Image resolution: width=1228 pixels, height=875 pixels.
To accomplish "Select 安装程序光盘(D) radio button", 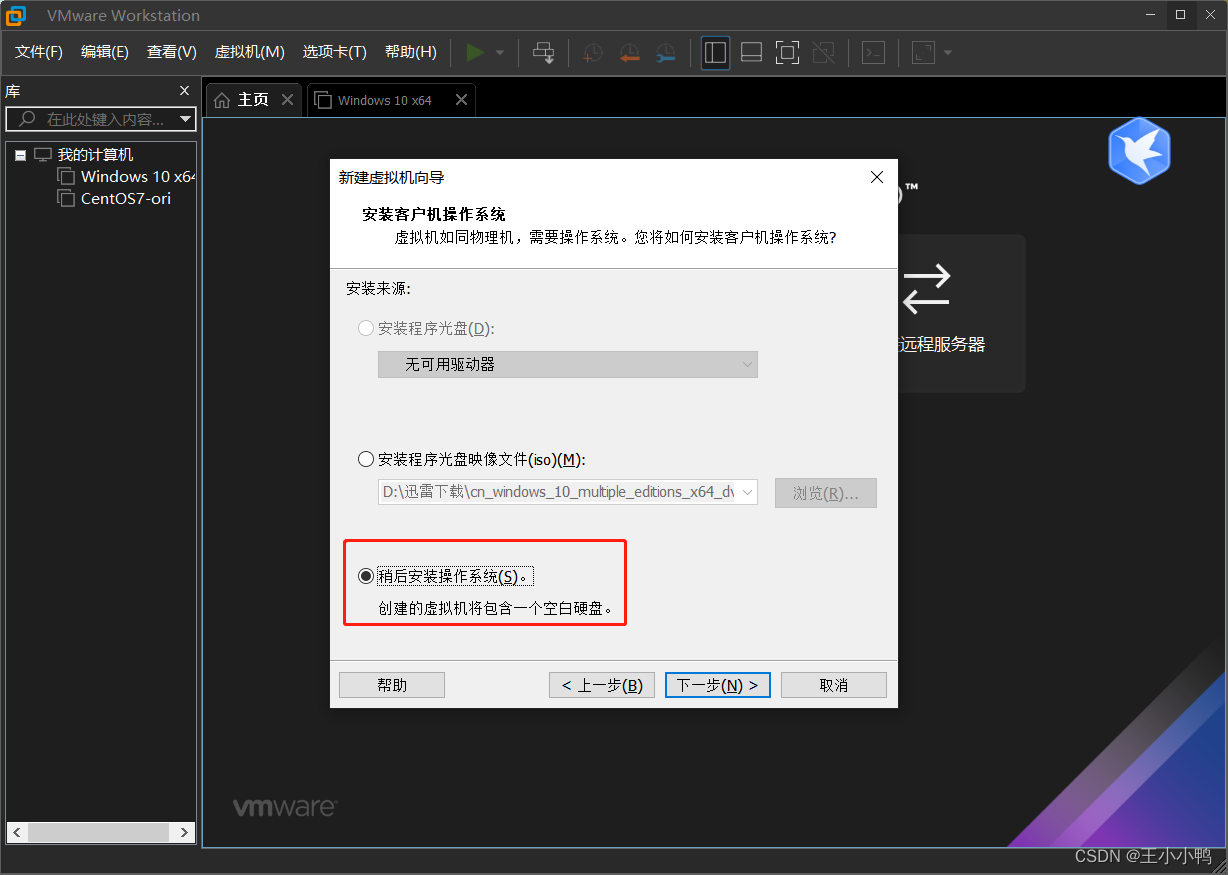I will tap(365, 328).
